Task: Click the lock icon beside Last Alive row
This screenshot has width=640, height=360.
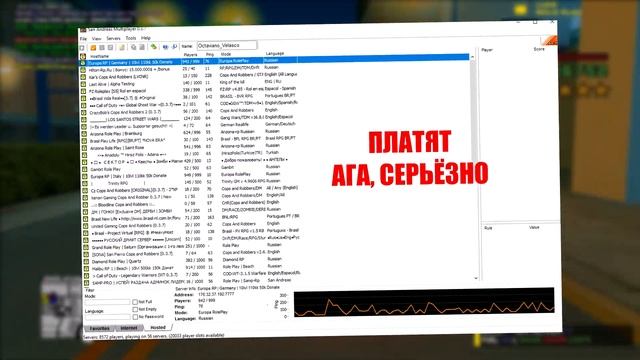Action: (x=83, y=84)
